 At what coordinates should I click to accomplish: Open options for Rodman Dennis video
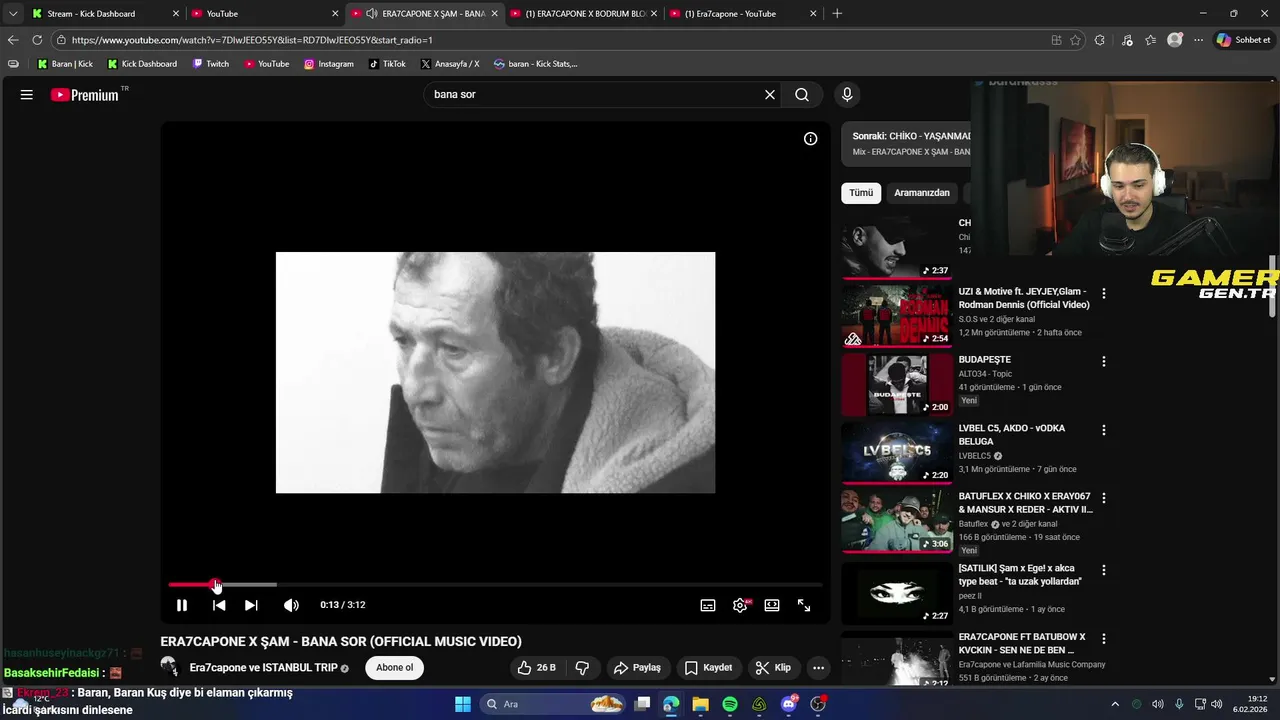[x=1104, y=294]
